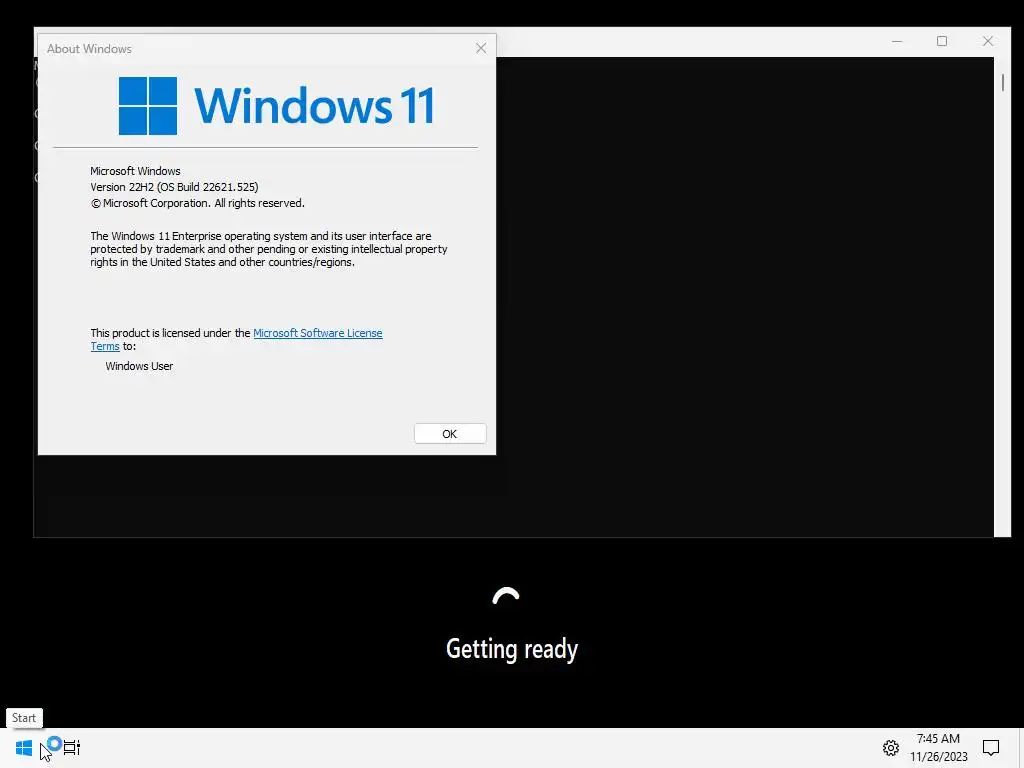The image size is (1024, 768).
Task: Click the Microsoft Corporation copyright line
Action: click(x=197, y=203)
